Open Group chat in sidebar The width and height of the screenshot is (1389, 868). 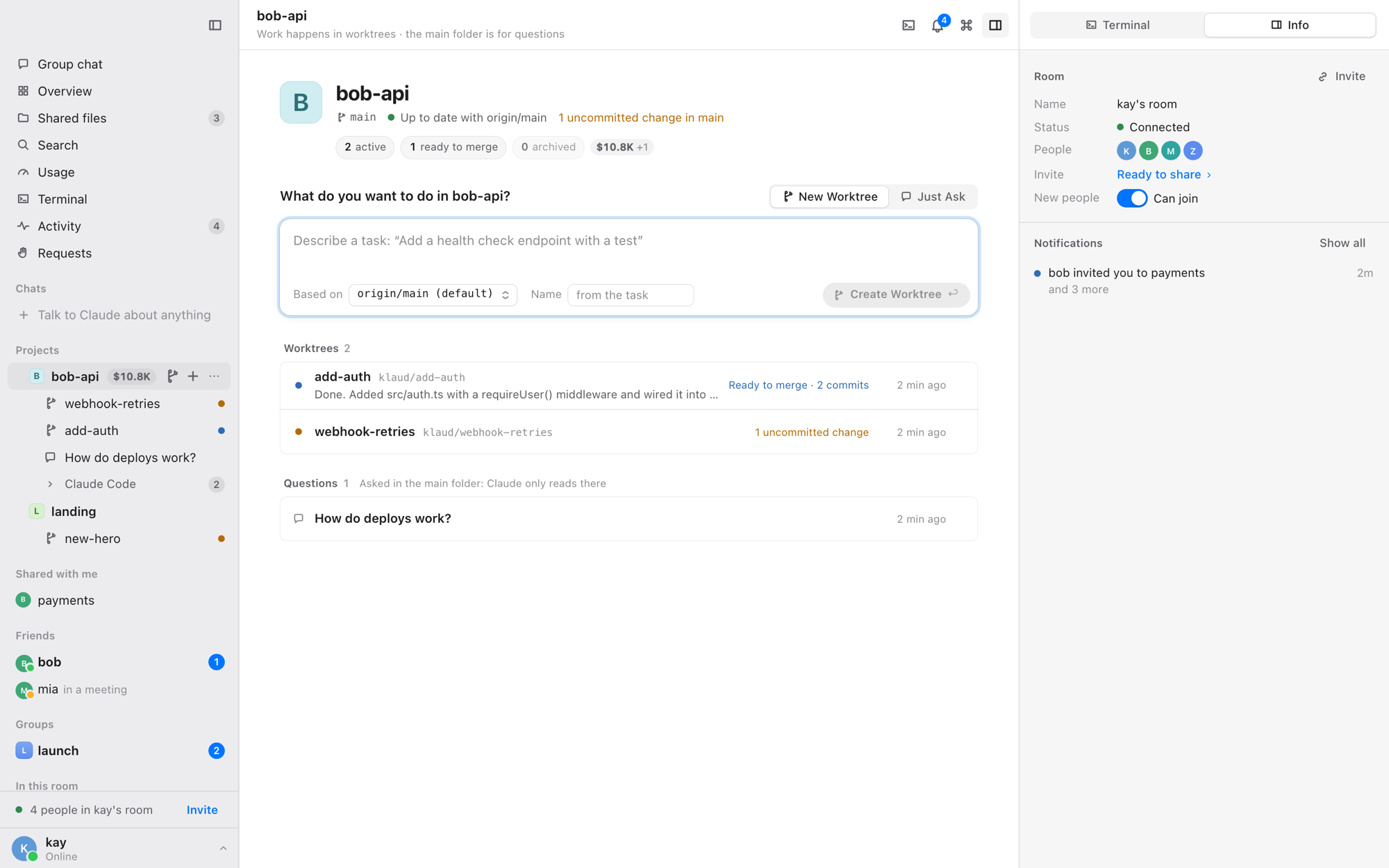[119, 64]
